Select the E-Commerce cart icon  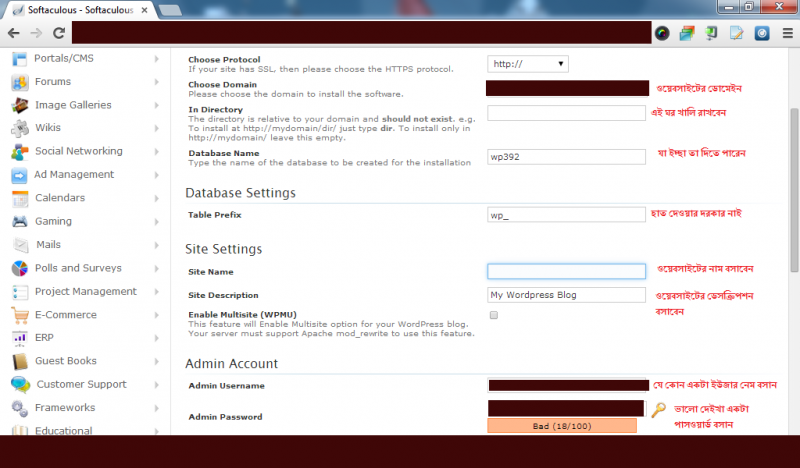click(19, 315)
